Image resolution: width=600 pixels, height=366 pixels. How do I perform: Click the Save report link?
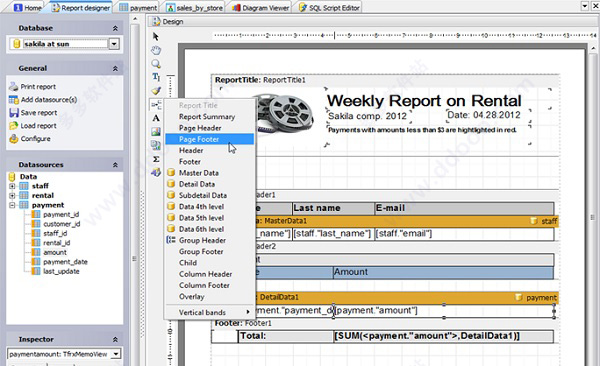[x=39, y=113]
